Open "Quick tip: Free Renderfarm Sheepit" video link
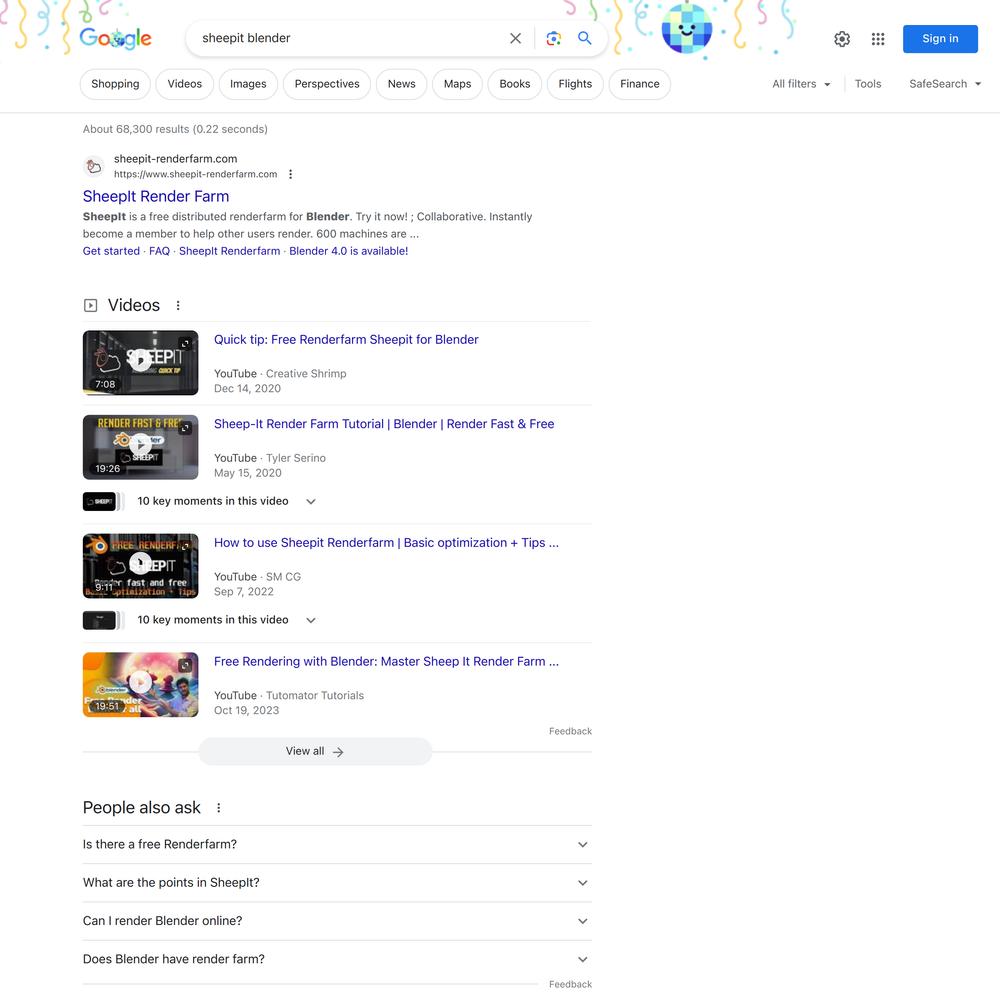This screenshot has width=1000, height=1000. 346,340
